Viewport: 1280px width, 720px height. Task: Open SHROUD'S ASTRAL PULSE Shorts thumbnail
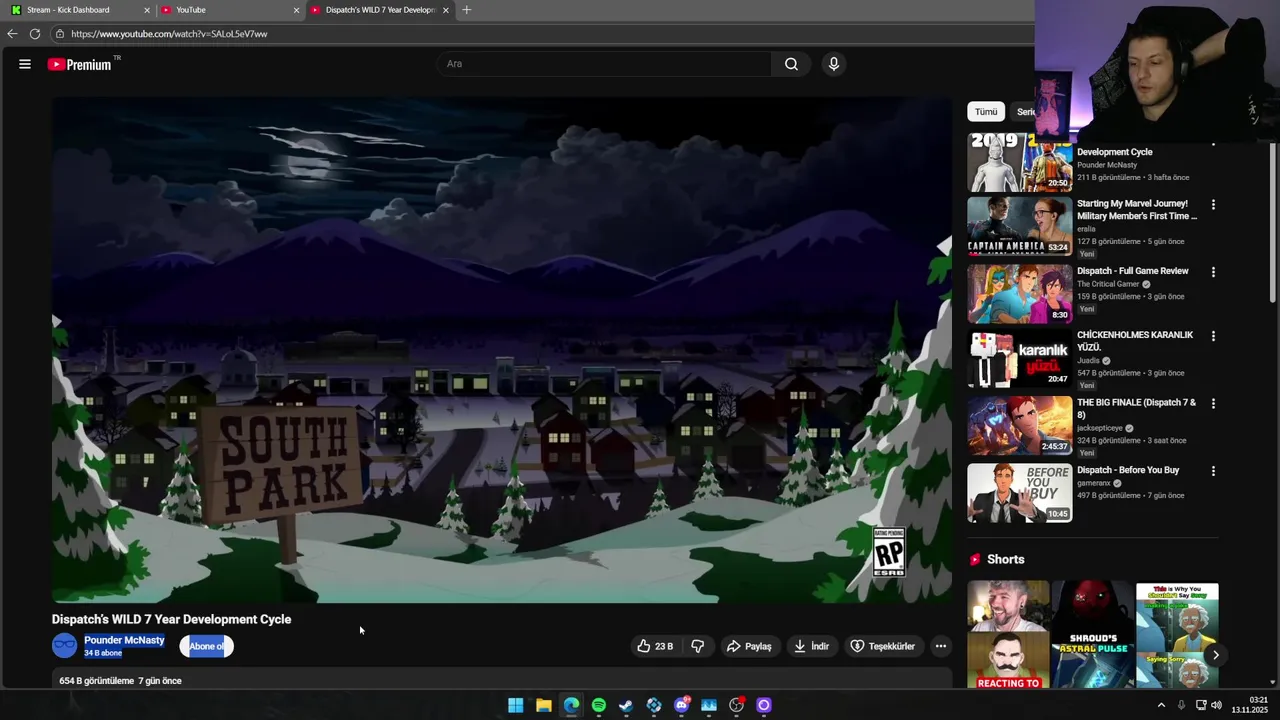coord(1093,635)
